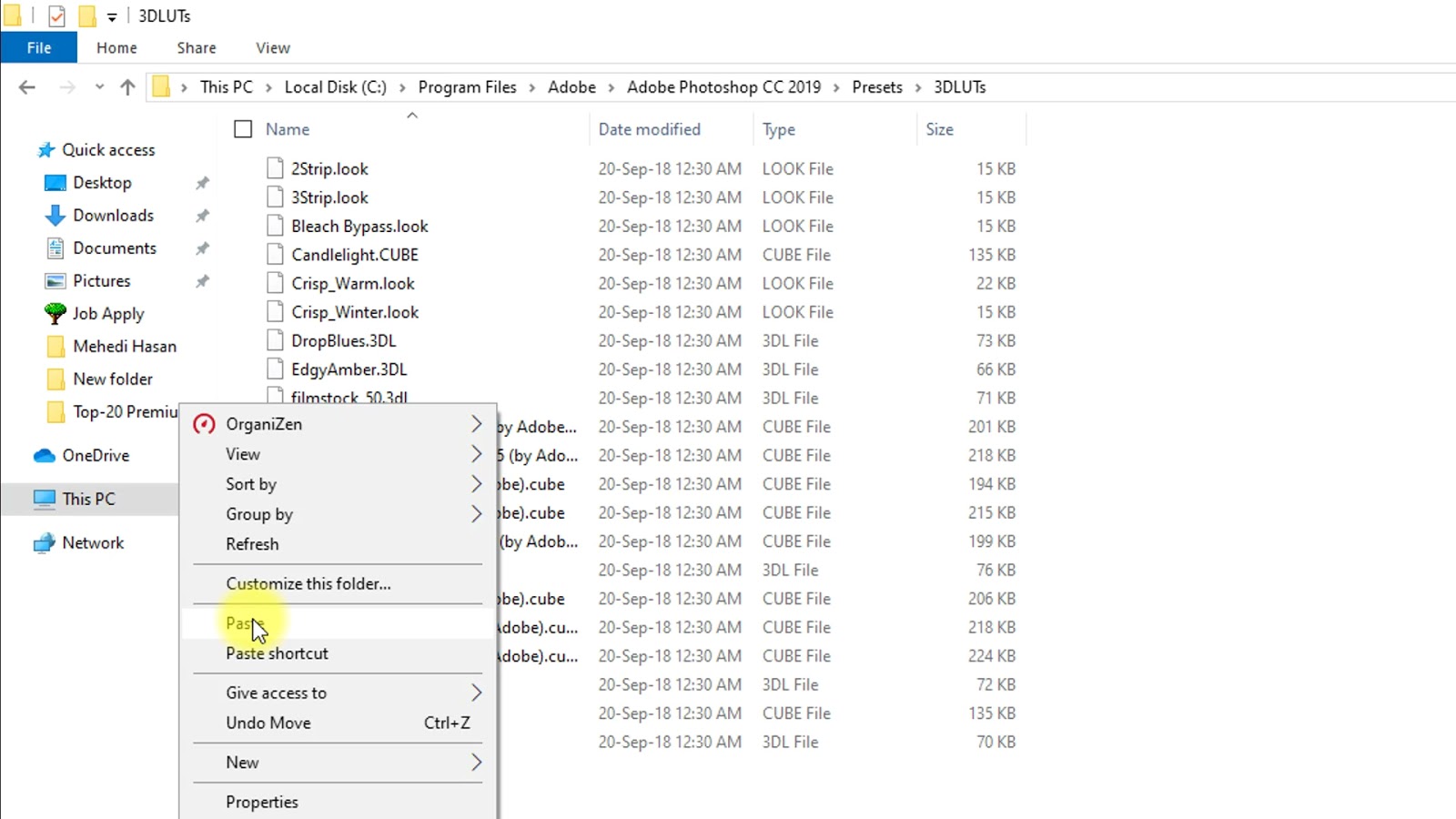This screenshot has height=819, width=1456.
Task: Expand the Group by submenu arrow
Action: point(476,514)
